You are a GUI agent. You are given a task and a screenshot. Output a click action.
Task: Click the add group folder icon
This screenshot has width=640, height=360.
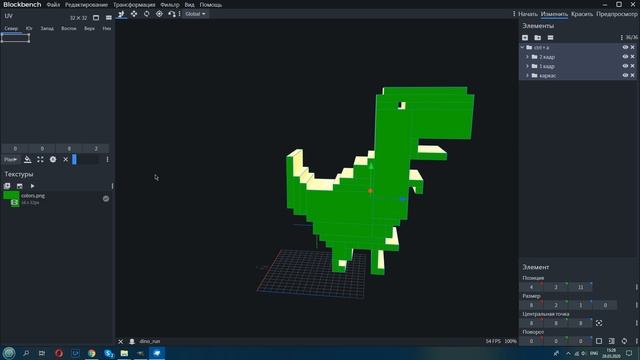pos(538,38)
